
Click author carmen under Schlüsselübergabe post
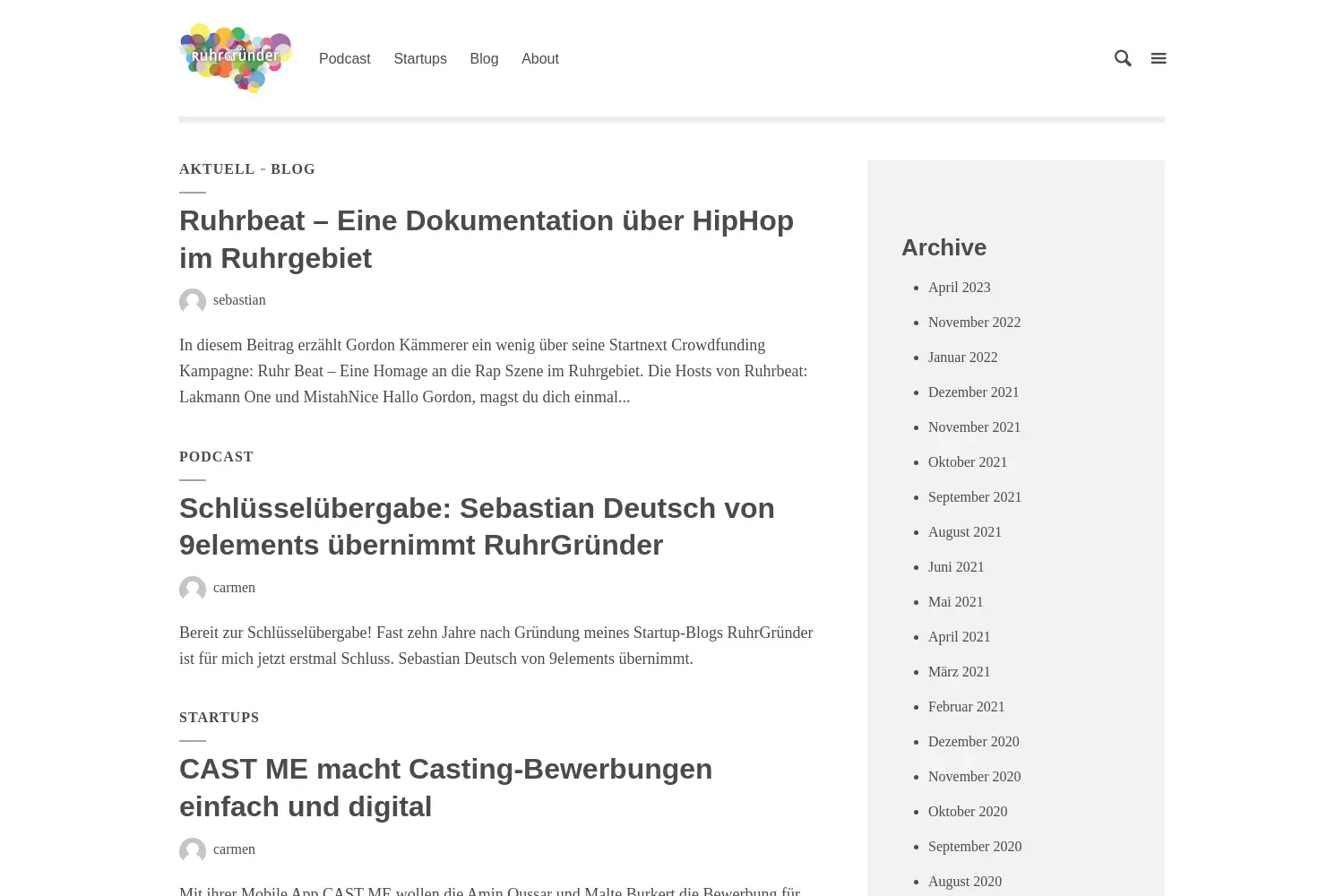tap(234, 588)
